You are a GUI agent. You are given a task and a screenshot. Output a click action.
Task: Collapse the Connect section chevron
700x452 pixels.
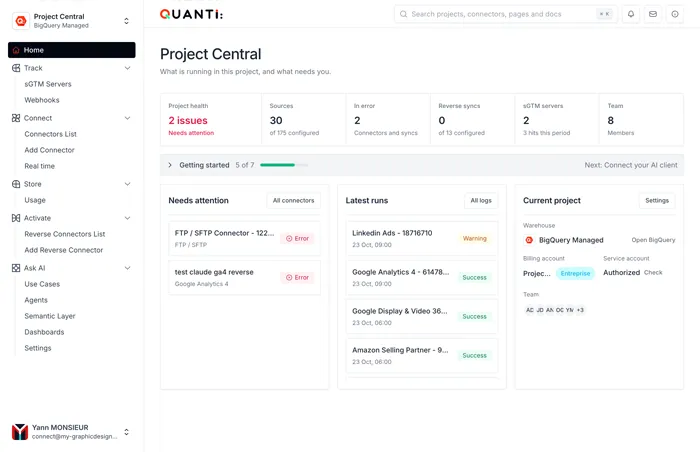pos(127,118)
